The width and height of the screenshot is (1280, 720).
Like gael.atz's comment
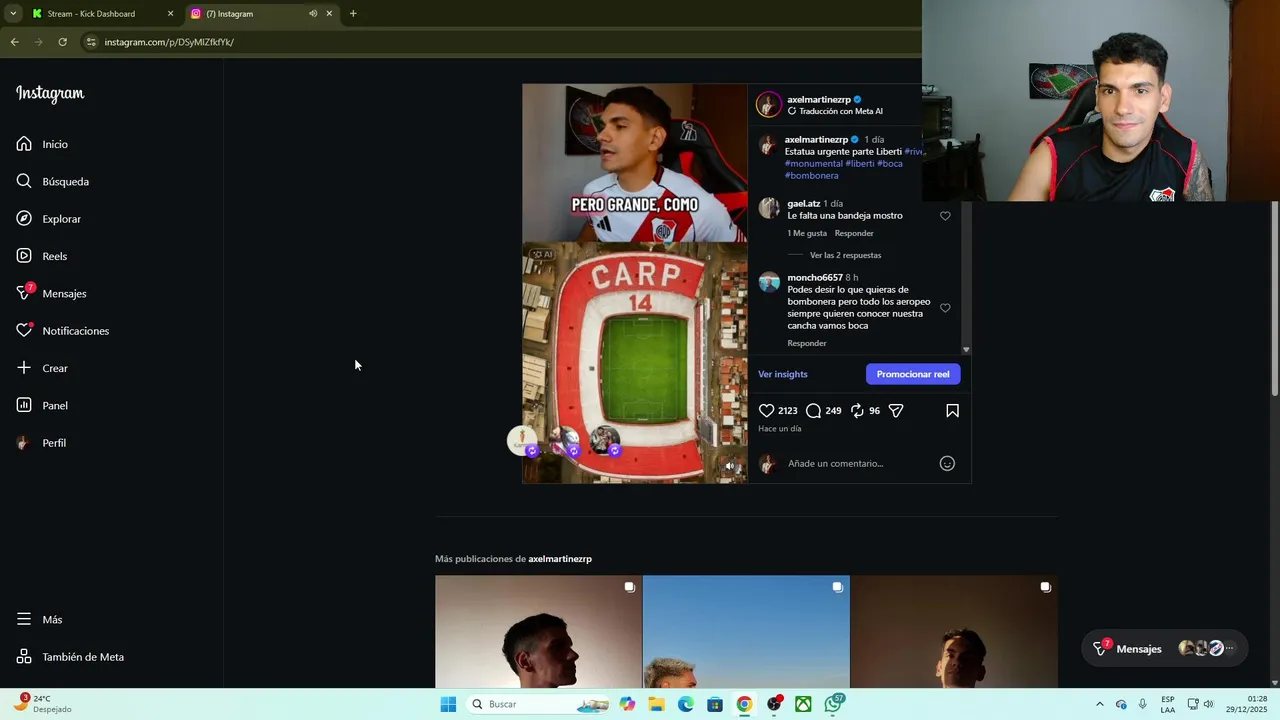945,216
